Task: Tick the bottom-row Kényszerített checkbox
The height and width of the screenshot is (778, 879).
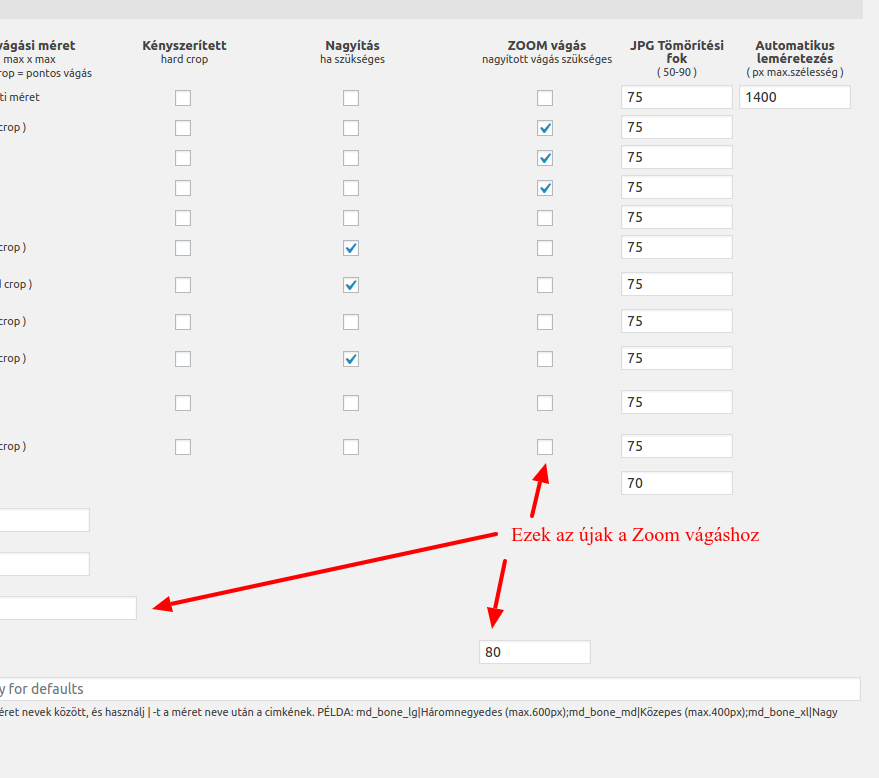Action: pos(183,447)
